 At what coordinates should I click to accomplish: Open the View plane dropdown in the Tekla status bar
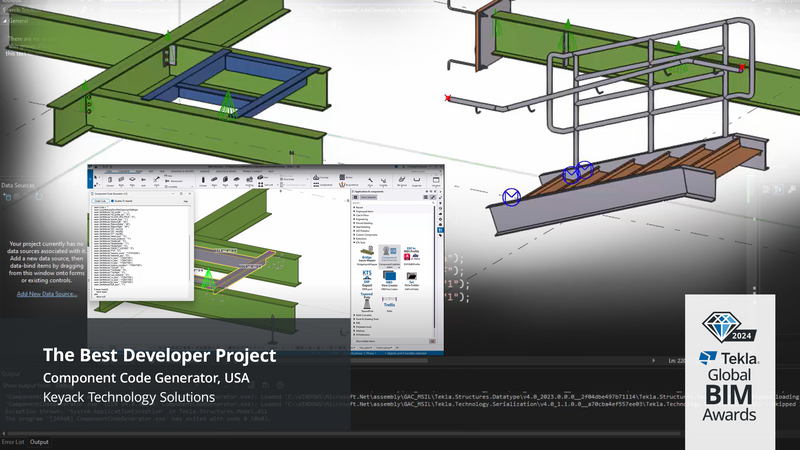366,347
